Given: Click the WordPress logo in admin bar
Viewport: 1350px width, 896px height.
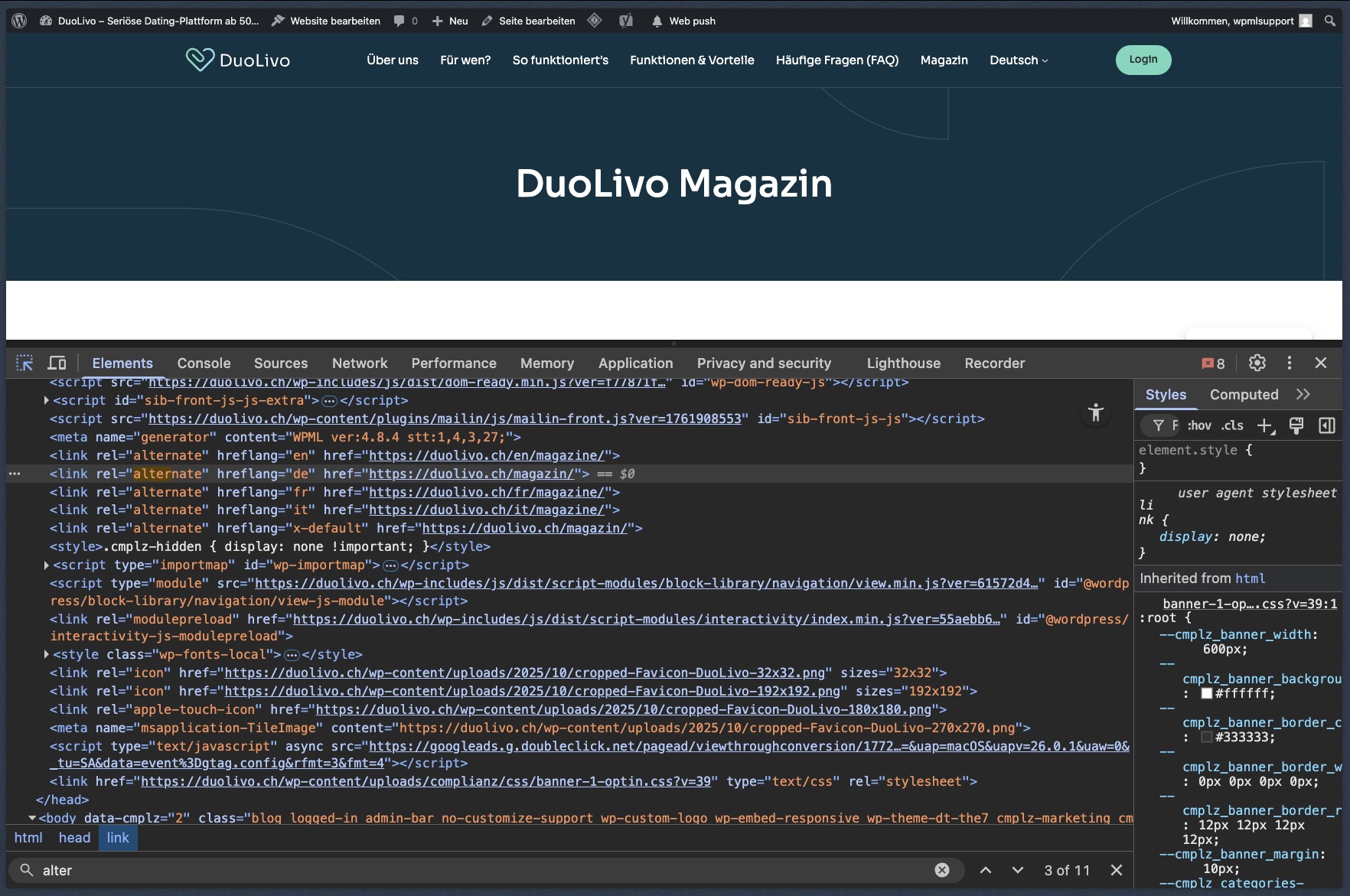Looking at the screenshot, I should pyautogui.click(x=20, y=21).
